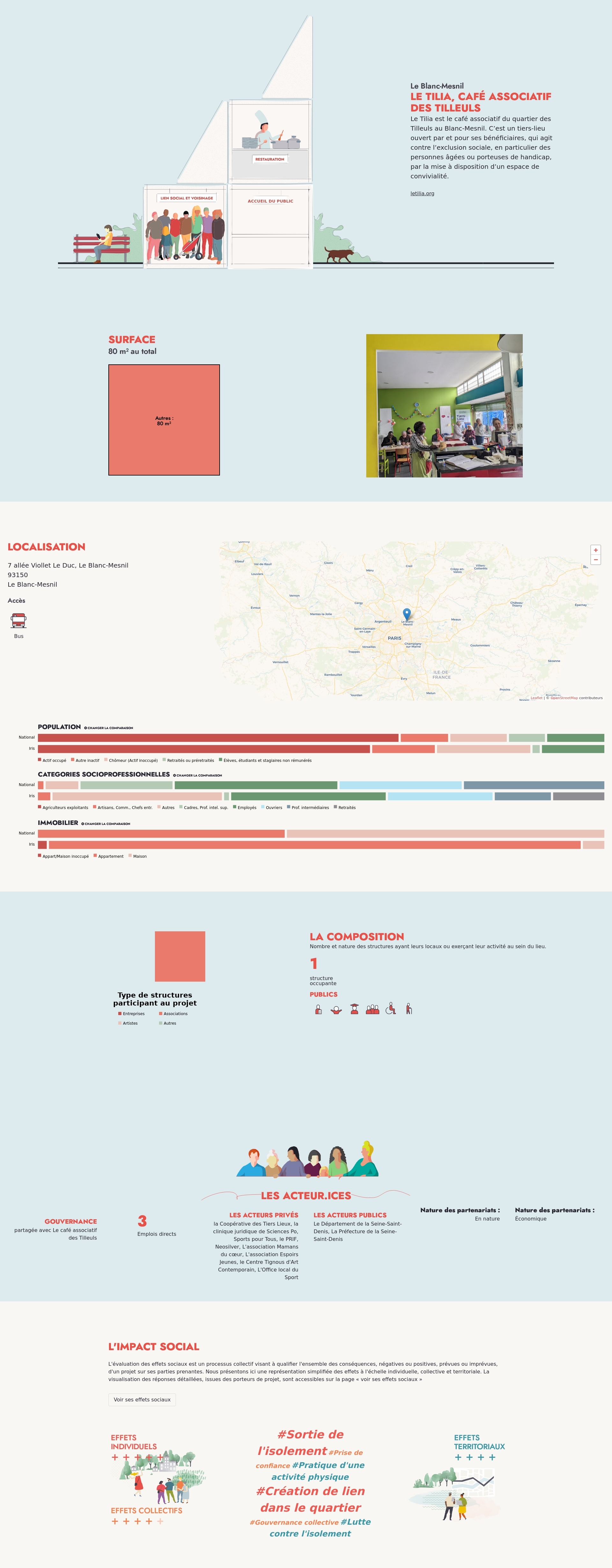Zoom in on the map
The width and height of the screenshot is (612, 1568).
click(595, 550)
